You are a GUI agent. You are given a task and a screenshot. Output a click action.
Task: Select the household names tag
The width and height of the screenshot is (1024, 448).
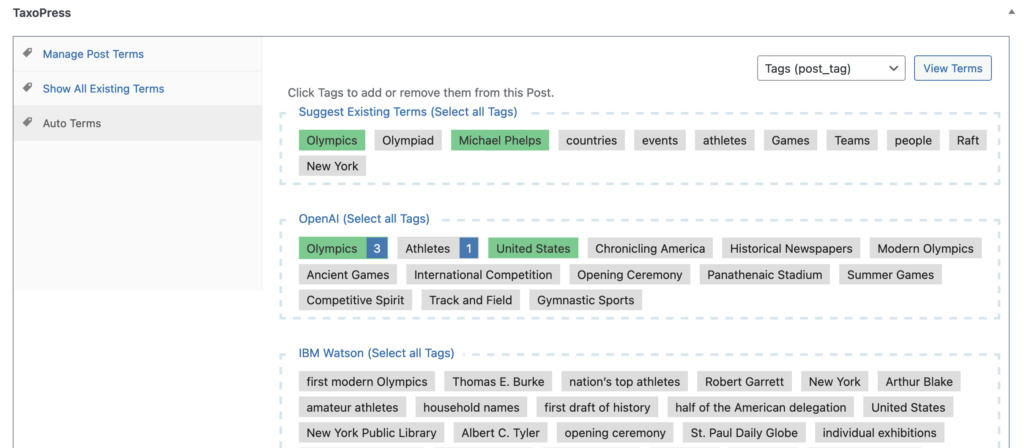(x=472, y=408)
